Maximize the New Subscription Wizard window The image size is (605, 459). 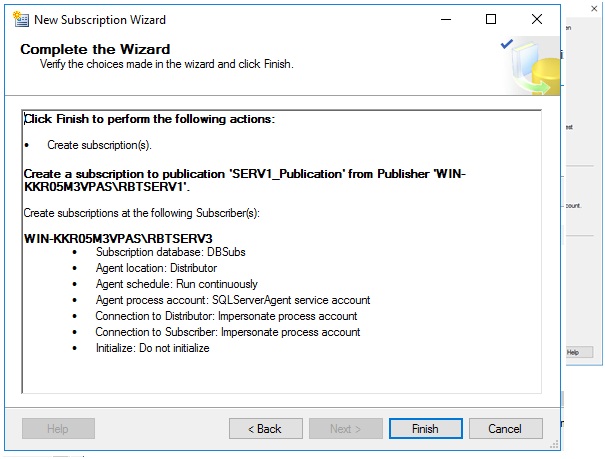tap(491, 19)
